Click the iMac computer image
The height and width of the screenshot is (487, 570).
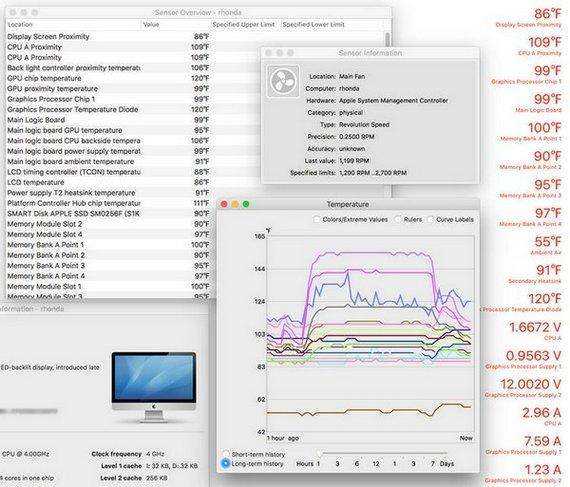153,387
